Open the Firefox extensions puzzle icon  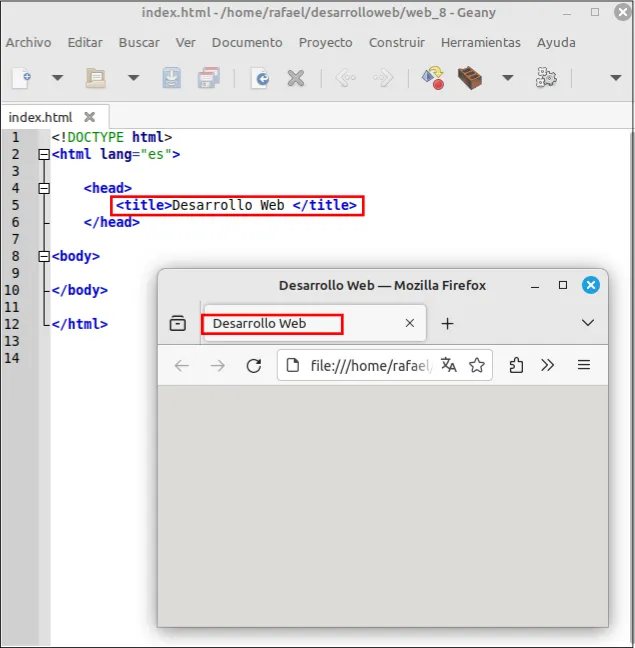tap(516, 365)
